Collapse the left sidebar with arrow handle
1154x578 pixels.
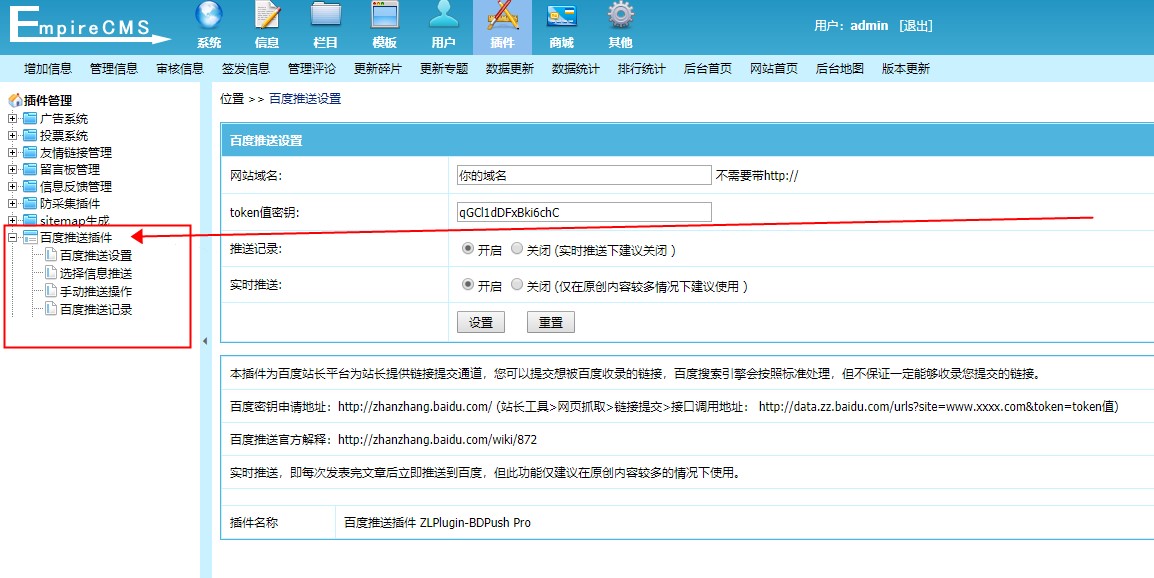click(x=205, y=341)
